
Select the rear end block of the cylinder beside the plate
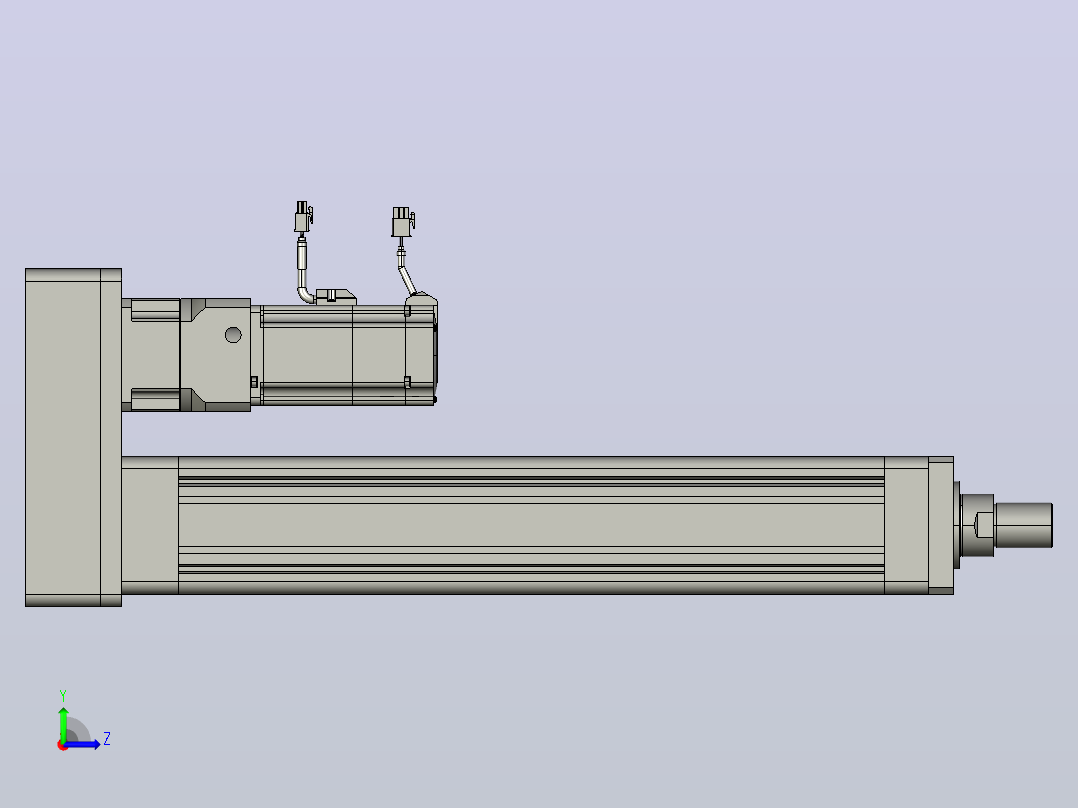[150, 525]
